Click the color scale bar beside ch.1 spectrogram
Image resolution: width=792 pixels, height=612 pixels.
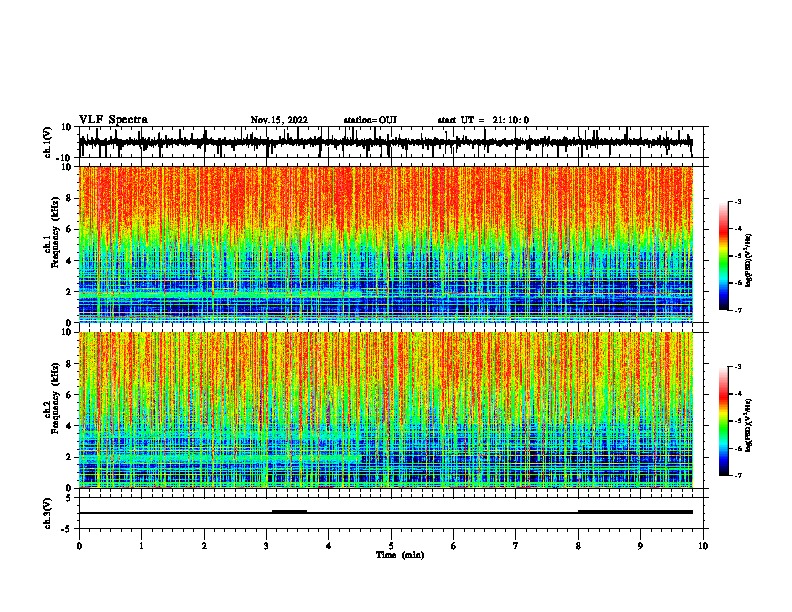pyautogui.click(x=723, y=256)
